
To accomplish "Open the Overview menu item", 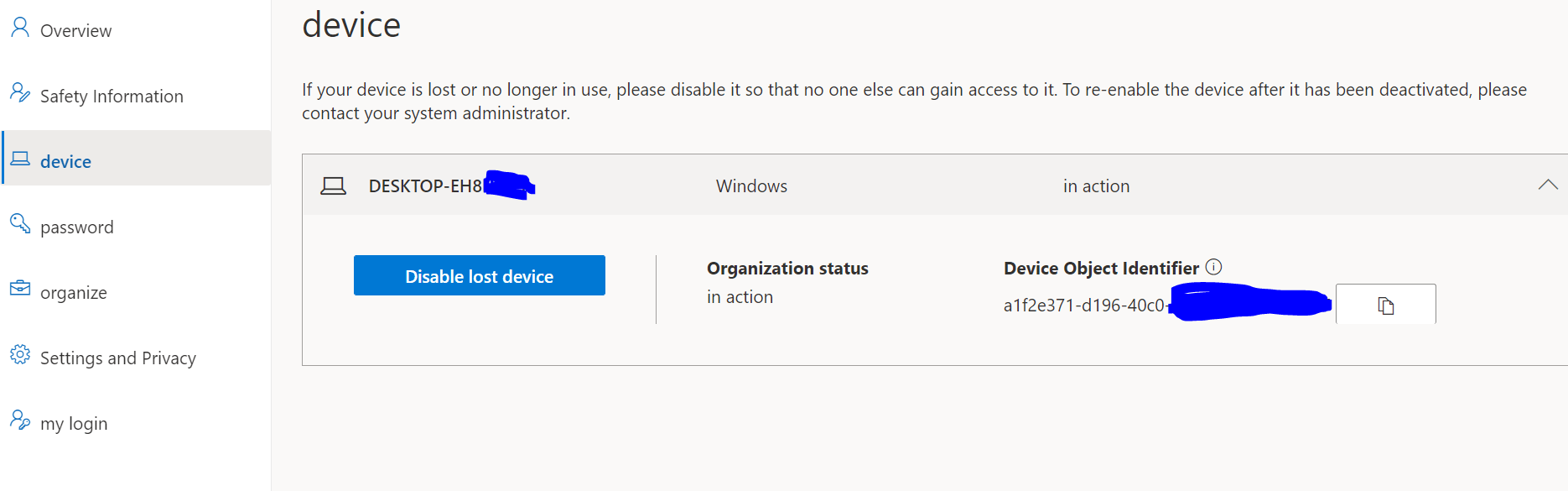I will 75,31.
